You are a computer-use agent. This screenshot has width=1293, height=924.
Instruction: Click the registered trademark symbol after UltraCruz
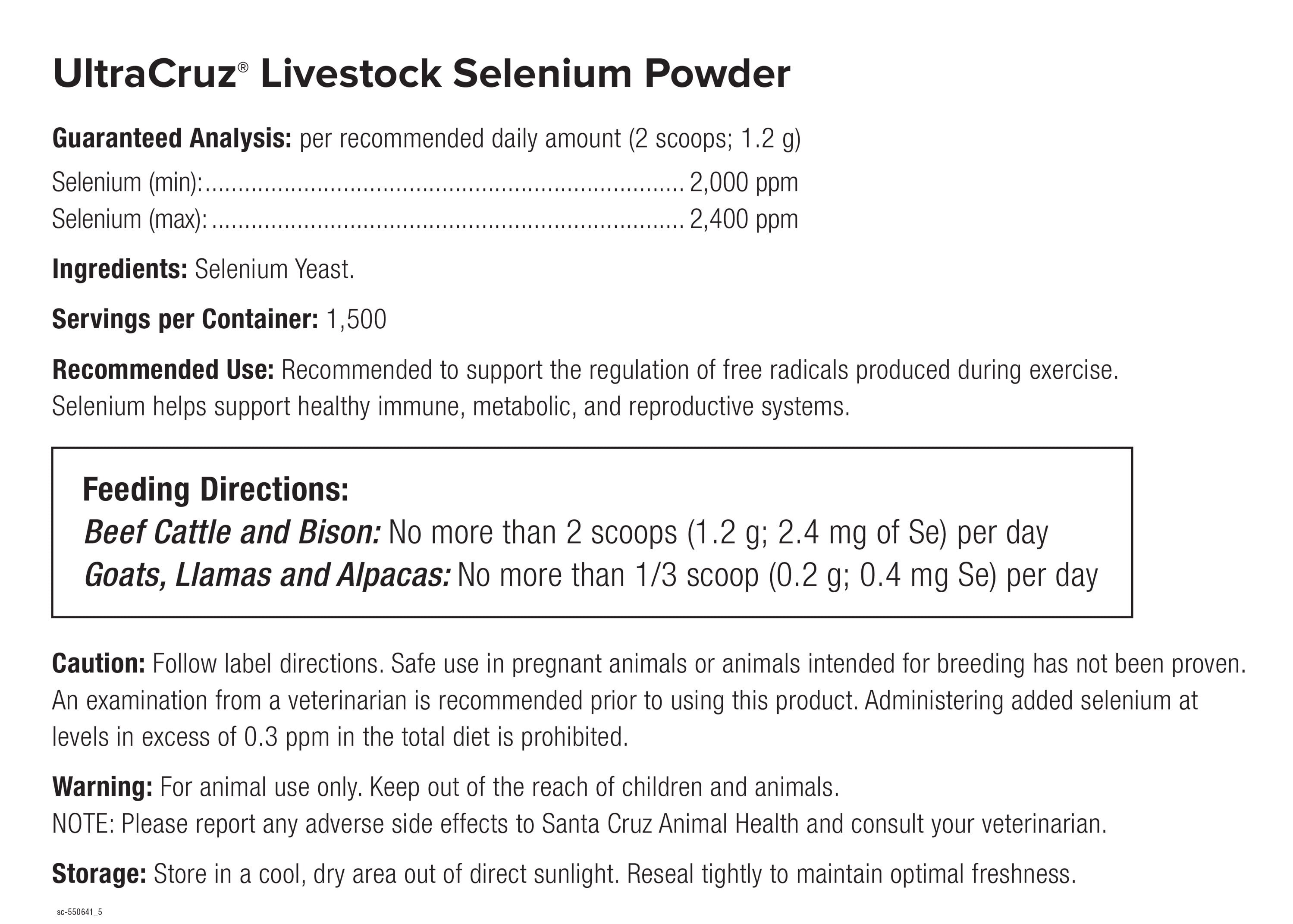243,67
